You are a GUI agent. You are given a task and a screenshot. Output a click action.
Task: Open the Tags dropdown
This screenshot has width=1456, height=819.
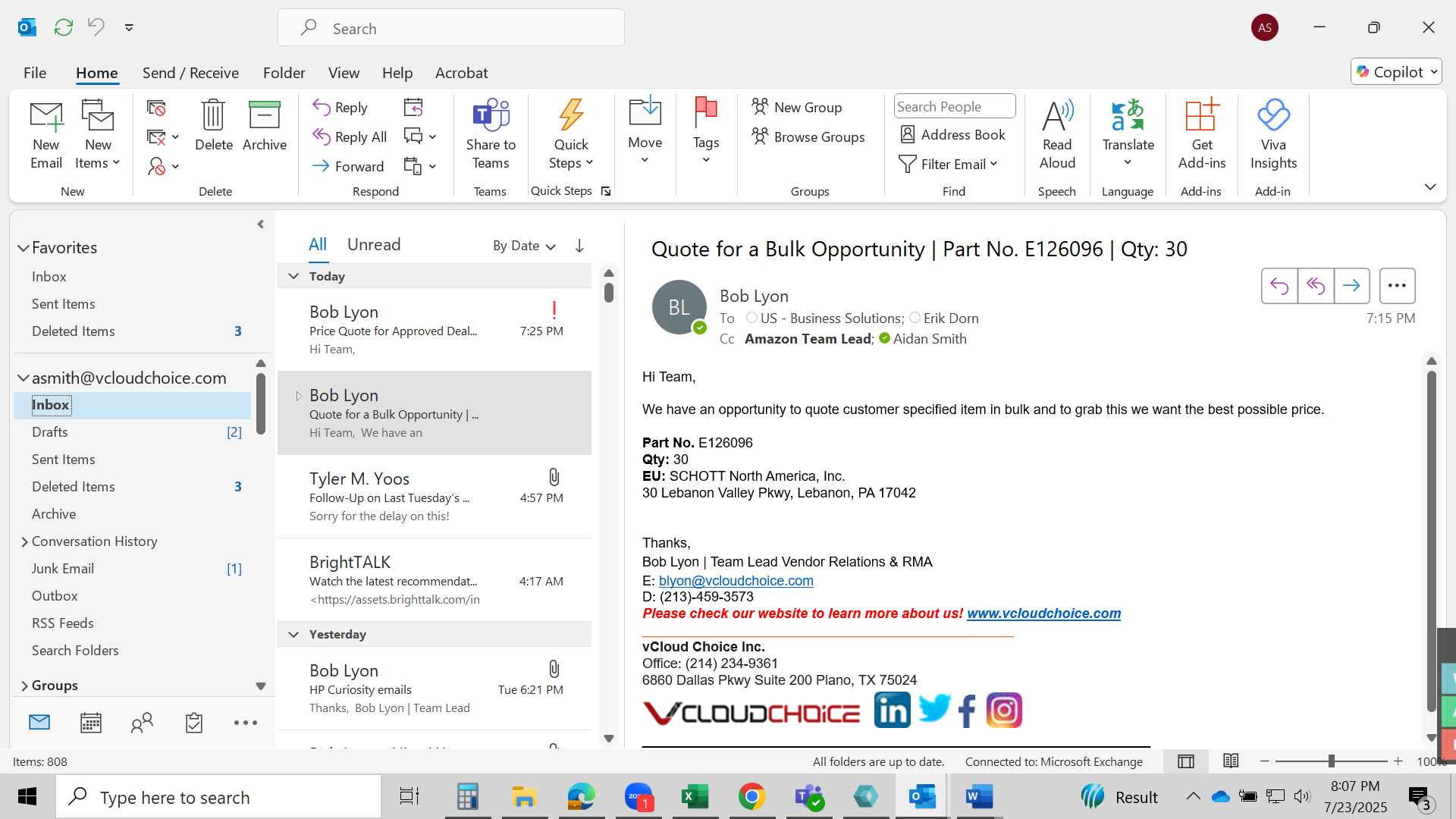pyautogui.click(x=705, y=130)
